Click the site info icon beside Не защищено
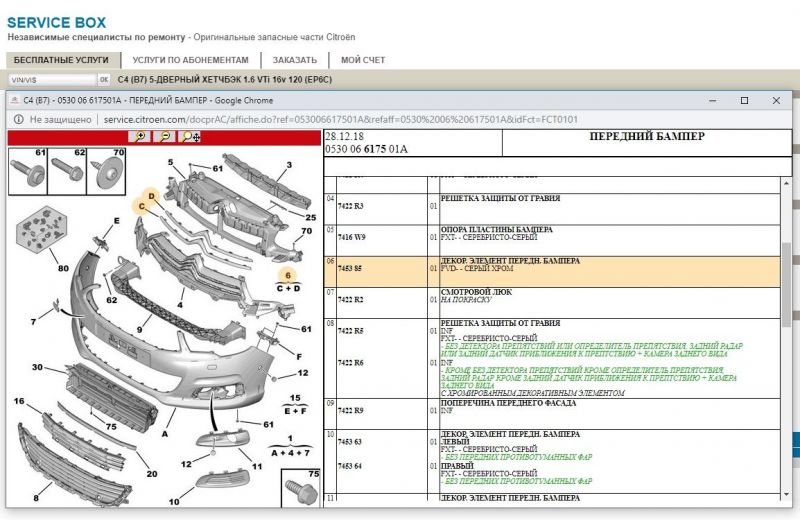 (x=18, y=119)
